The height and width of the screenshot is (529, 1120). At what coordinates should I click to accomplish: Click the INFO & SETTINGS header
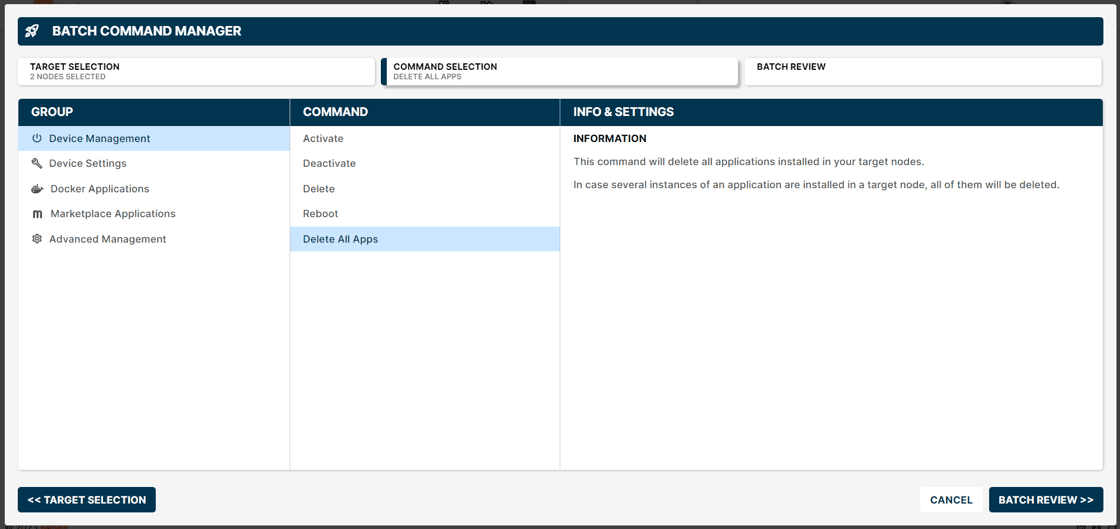pos(832,112)
